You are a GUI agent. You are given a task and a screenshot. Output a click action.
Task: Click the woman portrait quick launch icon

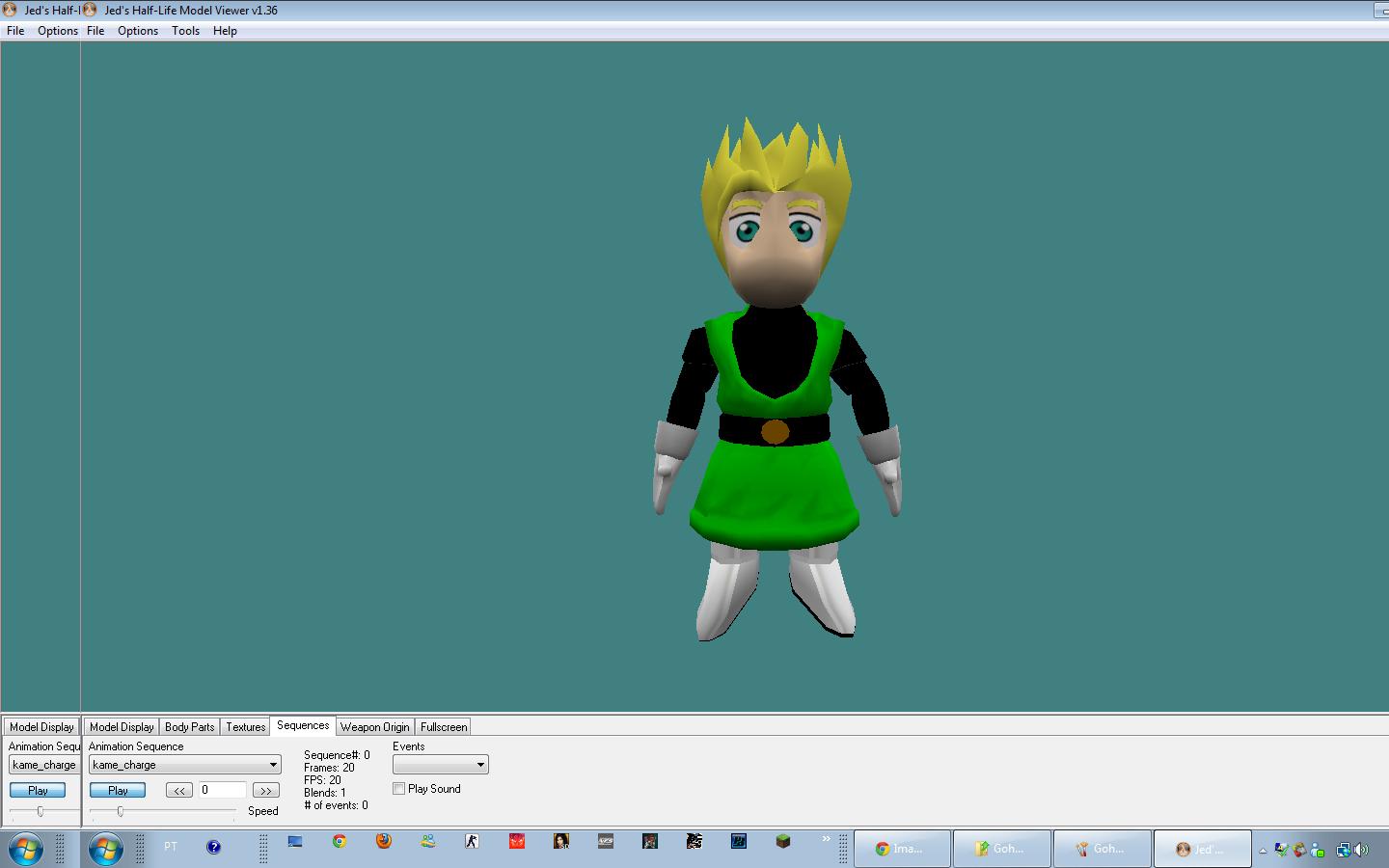pyautogui.click(x=561, y=841)
